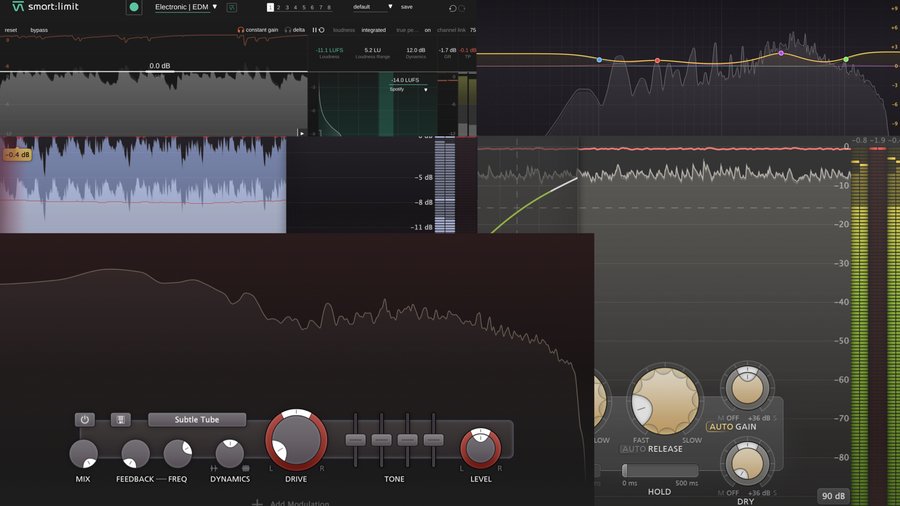Click the DYNAMICS knob
The width and height of the screenshot is (900, 506).
pos(230,453)
